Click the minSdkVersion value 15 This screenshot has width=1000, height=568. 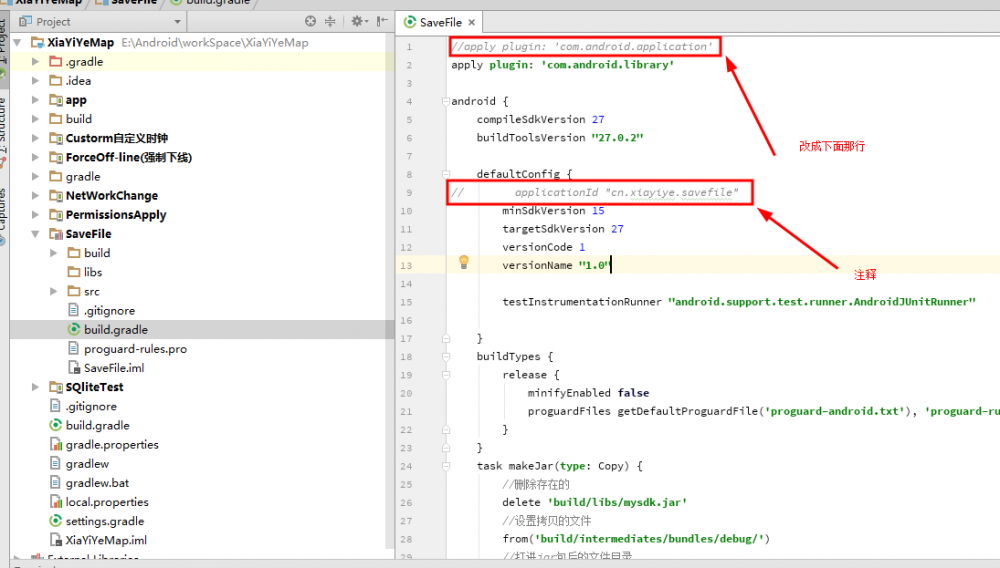pyautogui.click(x=598, y=210)
